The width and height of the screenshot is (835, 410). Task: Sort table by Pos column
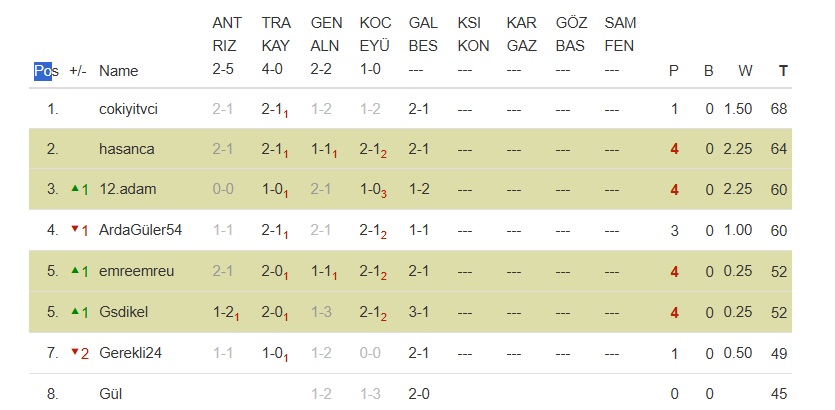[x=46, y=71]
